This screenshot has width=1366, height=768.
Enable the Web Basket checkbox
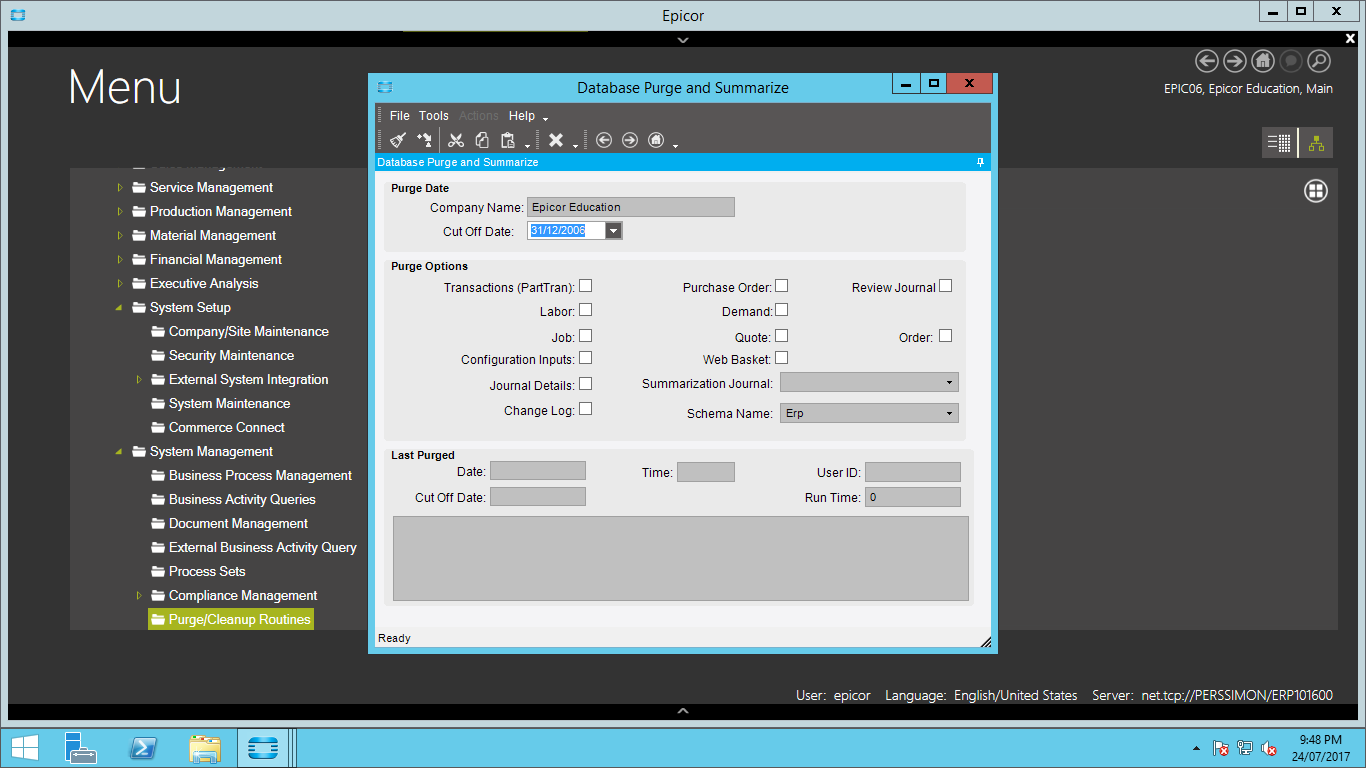pos(782,358)
